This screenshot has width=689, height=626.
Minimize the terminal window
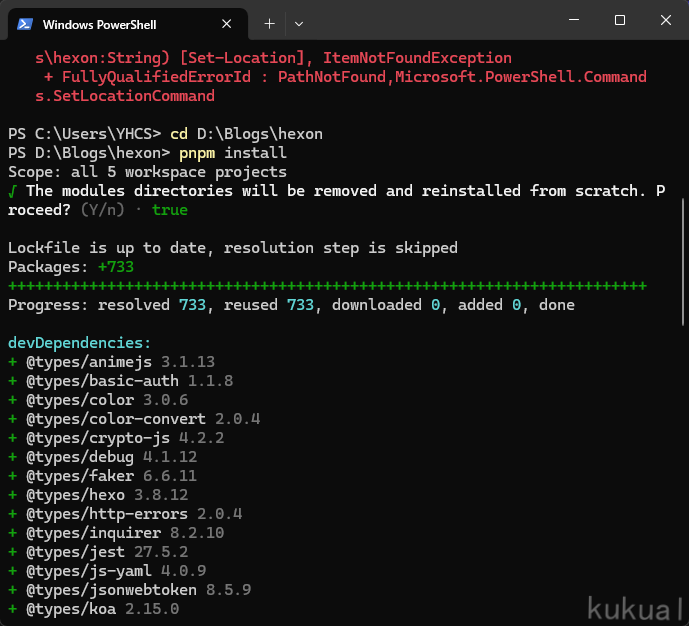(573, 20)
